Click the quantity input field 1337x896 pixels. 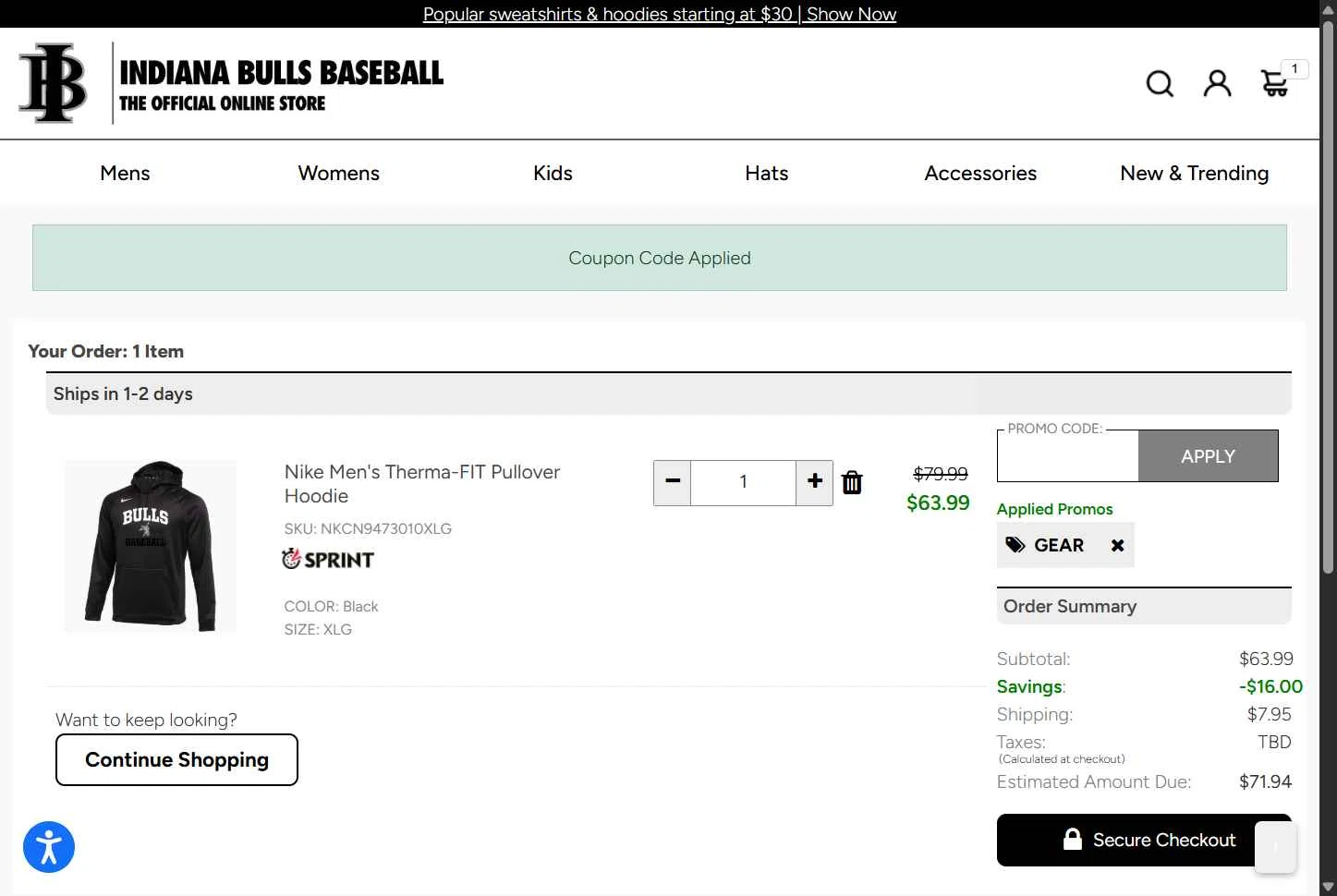pyautogui.click(x=743, y=482)
